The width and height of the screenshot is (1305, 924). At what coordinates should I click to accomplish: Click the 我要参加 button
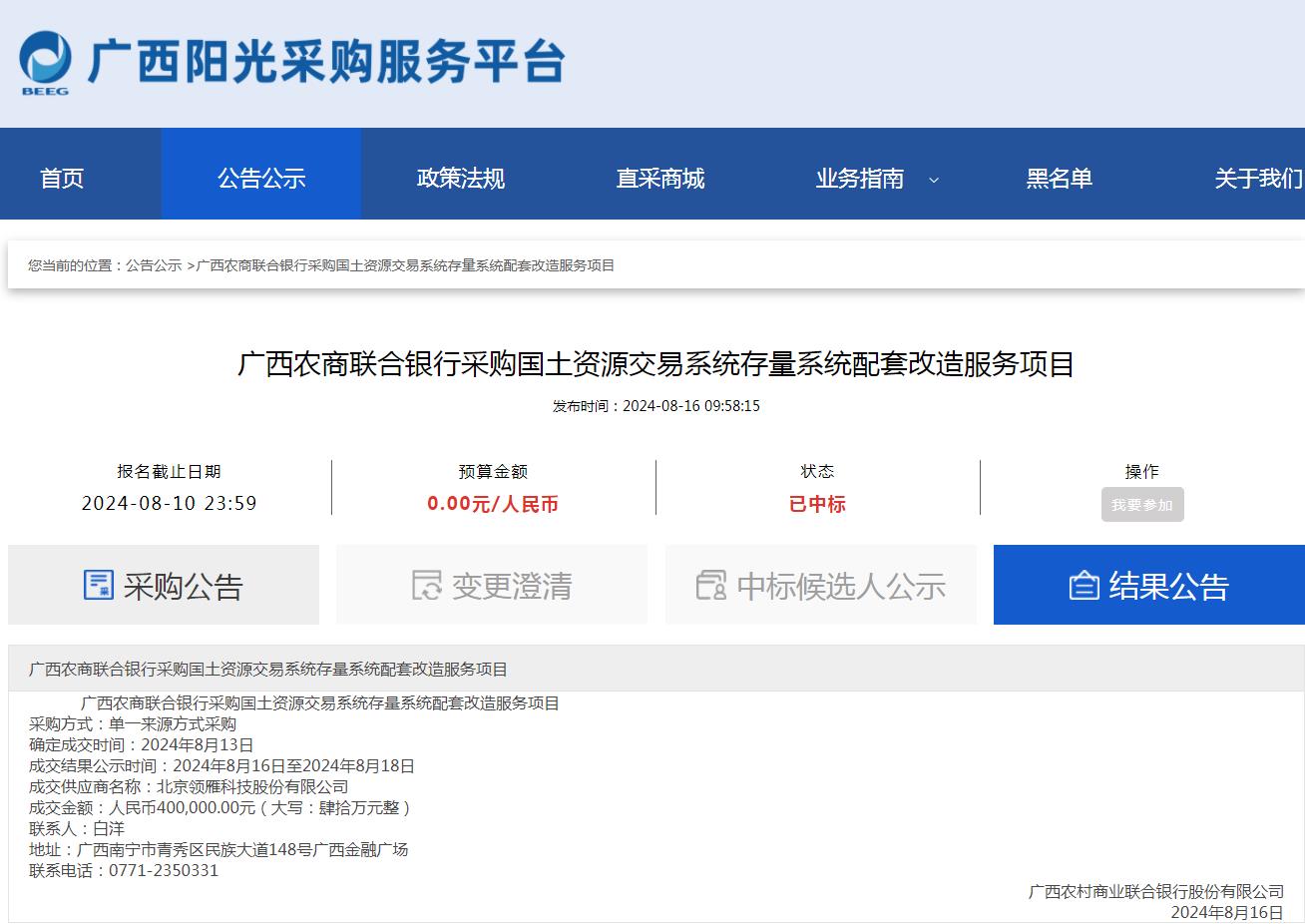[1142, 505]
